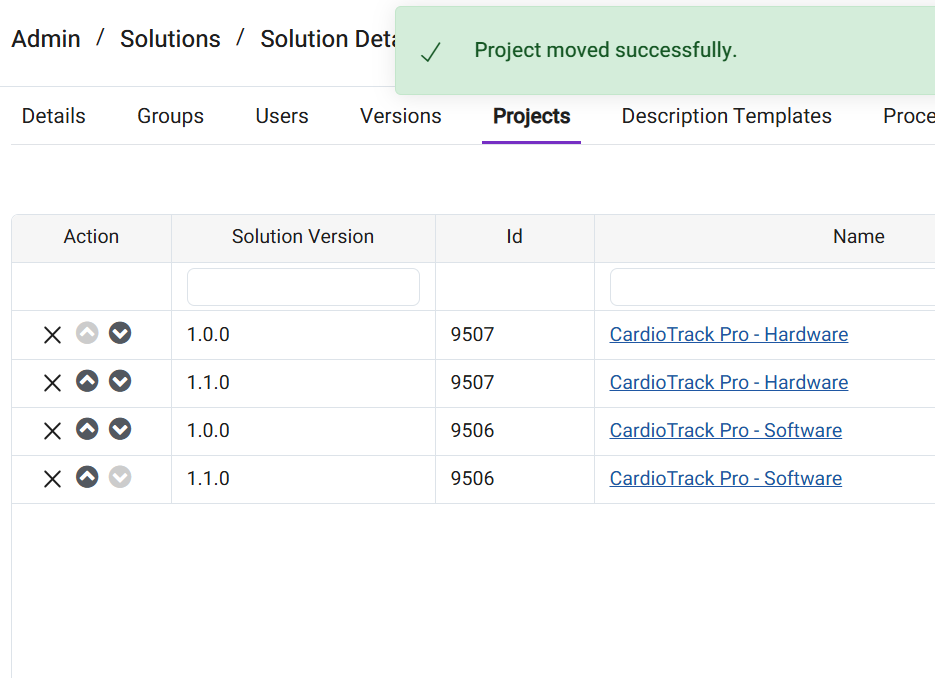The width and height of the screenshot is (935, 678).
Task: Move the 1.1.0 Software project up
Action: click(87, 477)
